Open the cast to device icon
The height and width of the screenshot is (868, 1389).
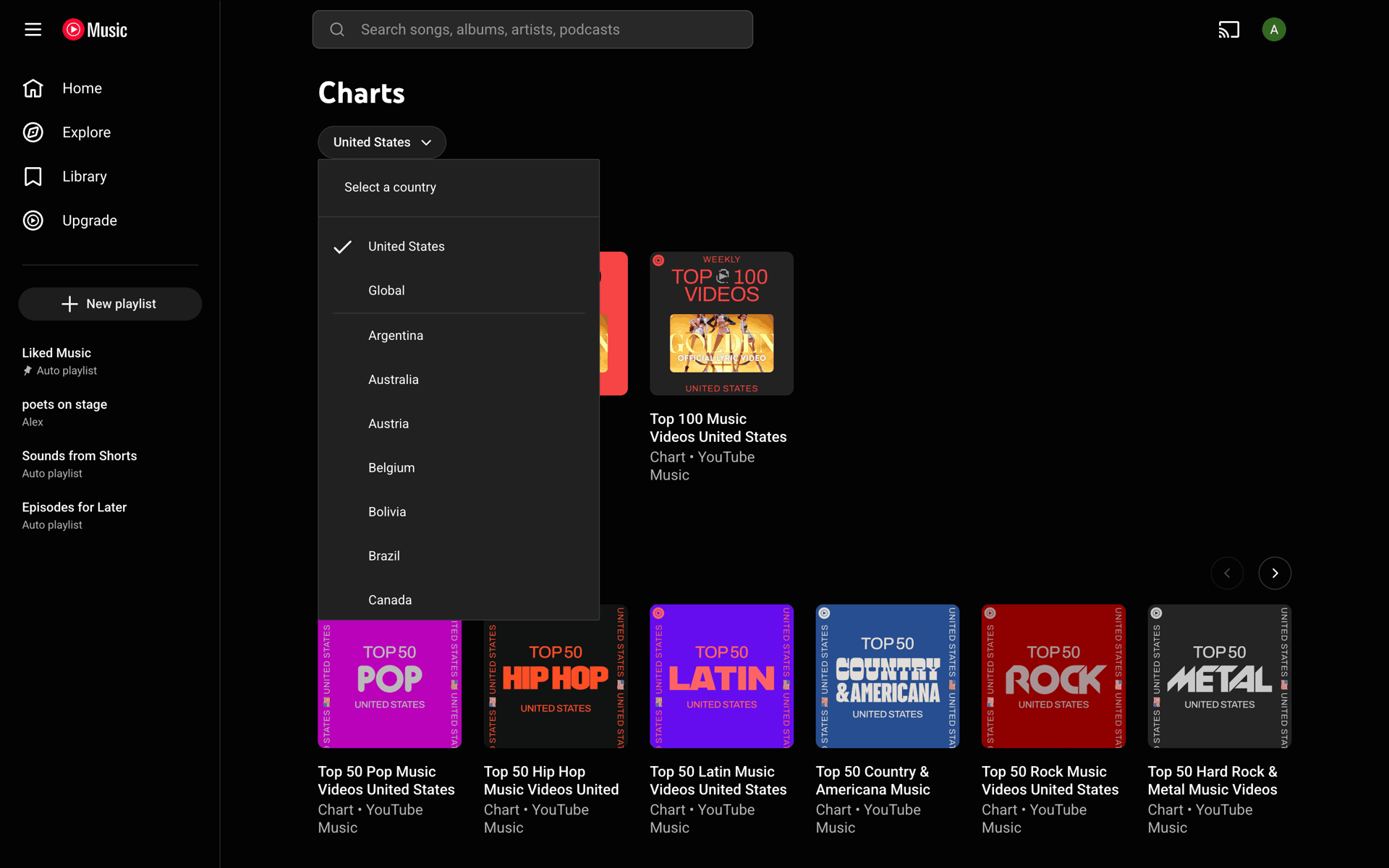click(1228, 30)
